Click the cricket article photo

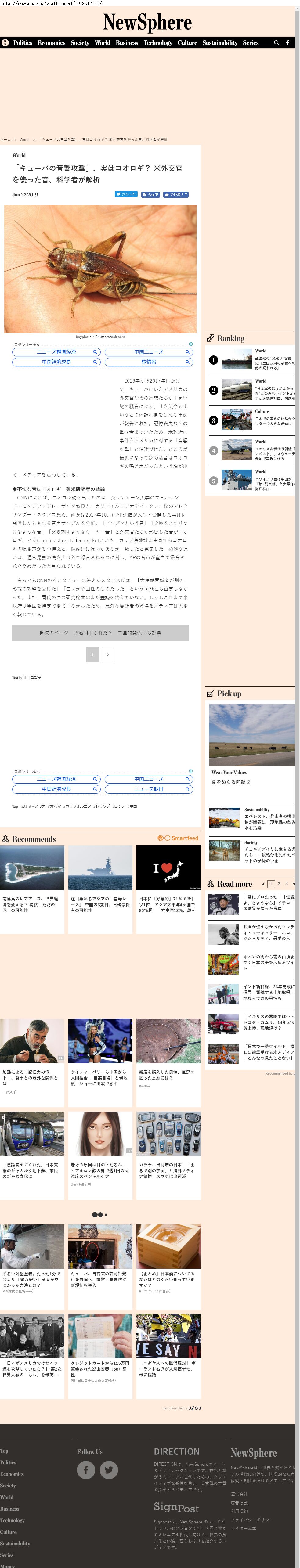point(100,269)
